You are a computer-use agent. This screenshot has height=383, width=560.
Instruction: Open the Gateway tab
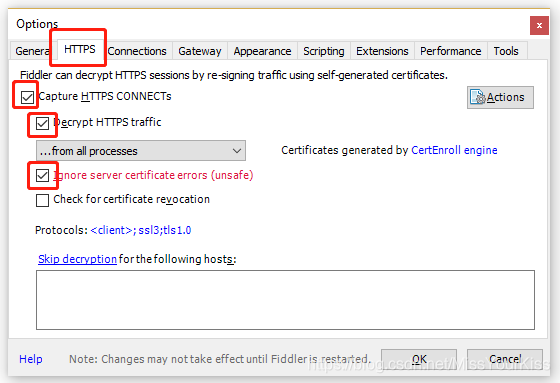tap(200, 51)
